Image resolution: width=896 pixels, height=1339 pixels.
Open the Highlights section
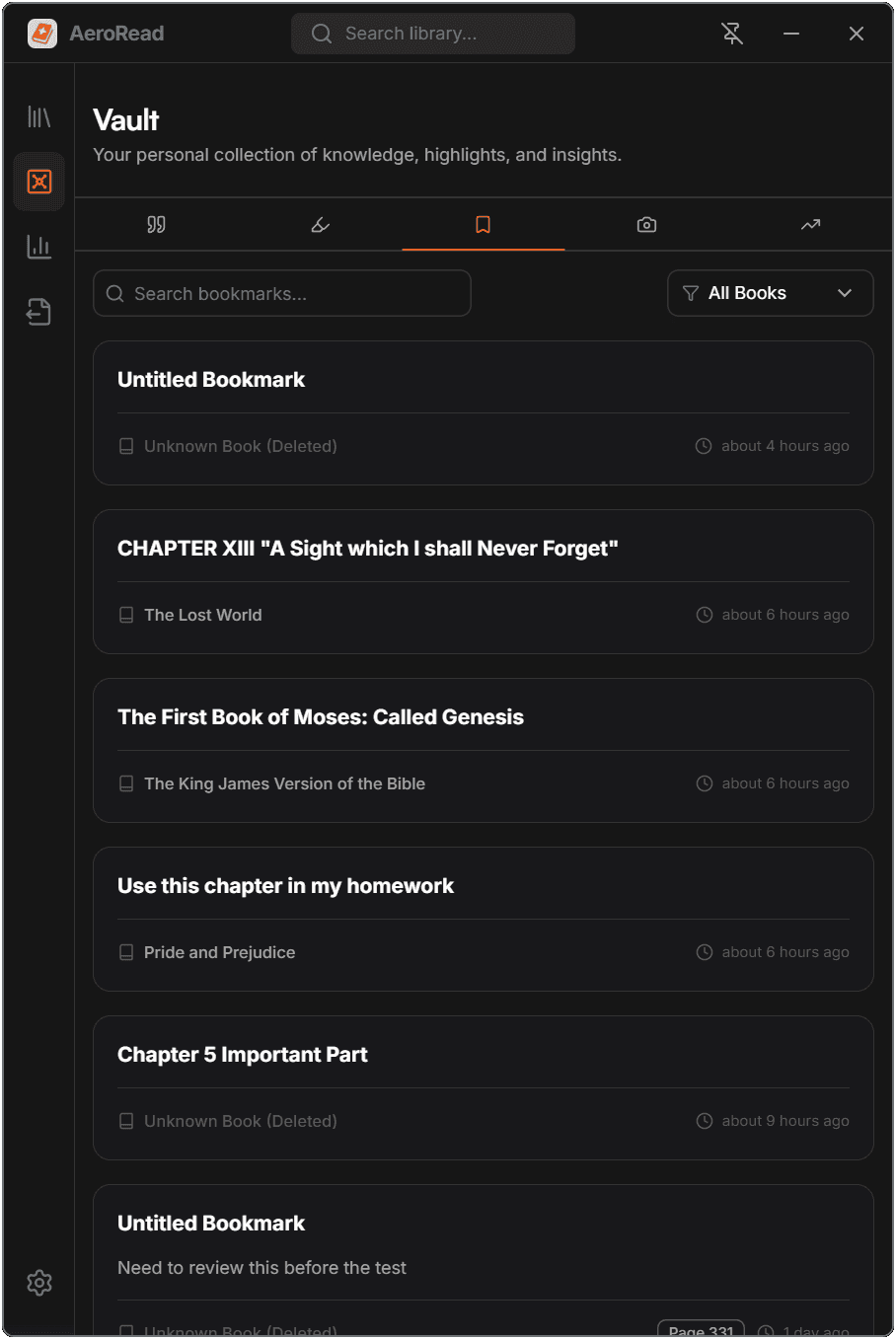pos(319,224)
